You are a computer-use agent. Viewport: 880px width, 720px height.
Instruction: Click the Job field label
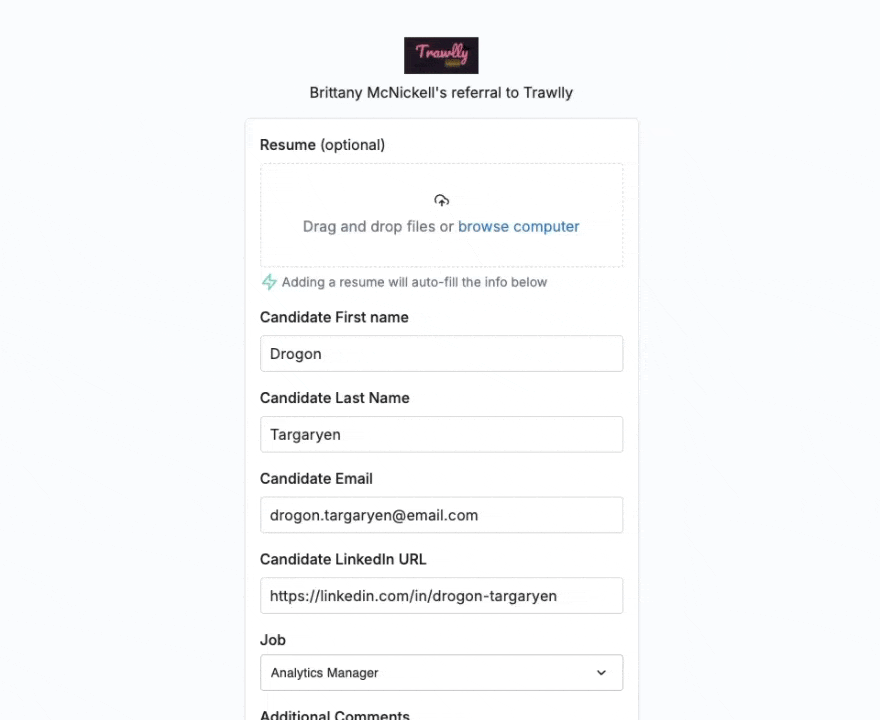(x=272, y=640)
